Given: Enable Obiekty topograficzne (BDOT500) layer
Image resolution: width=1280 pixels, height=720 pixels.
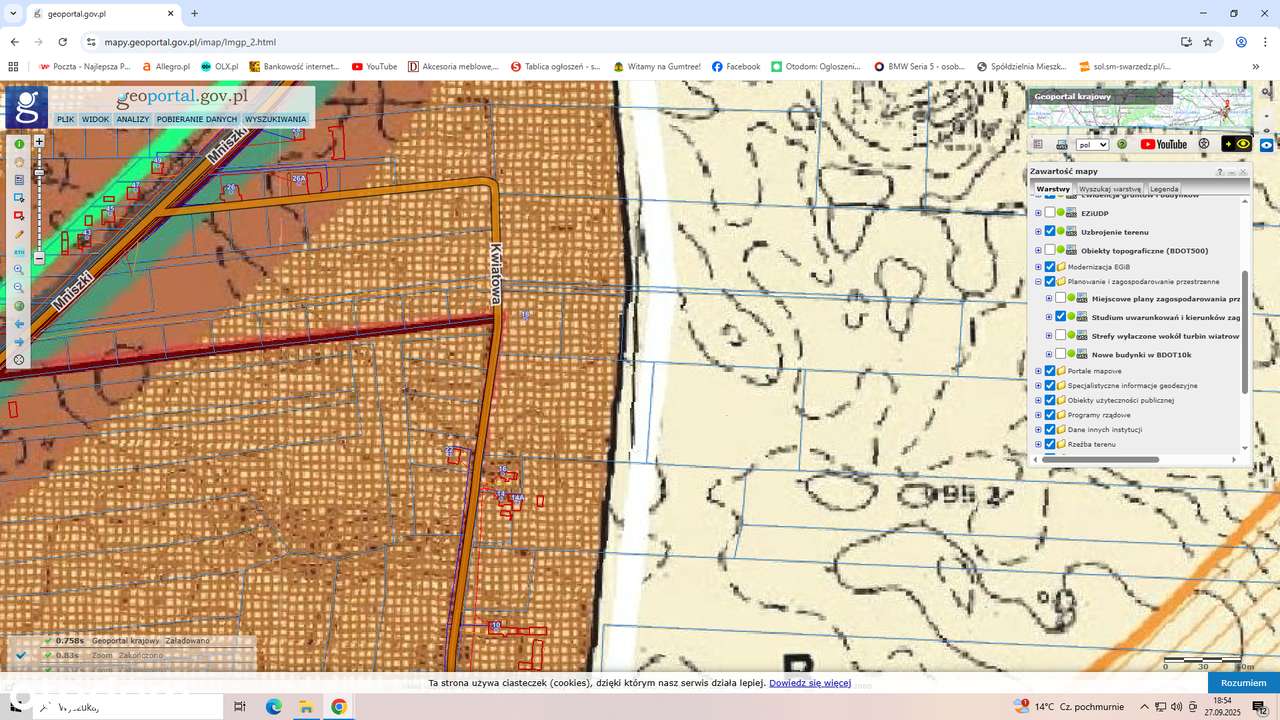Looking at the screenshot, I should point(1050,250).
